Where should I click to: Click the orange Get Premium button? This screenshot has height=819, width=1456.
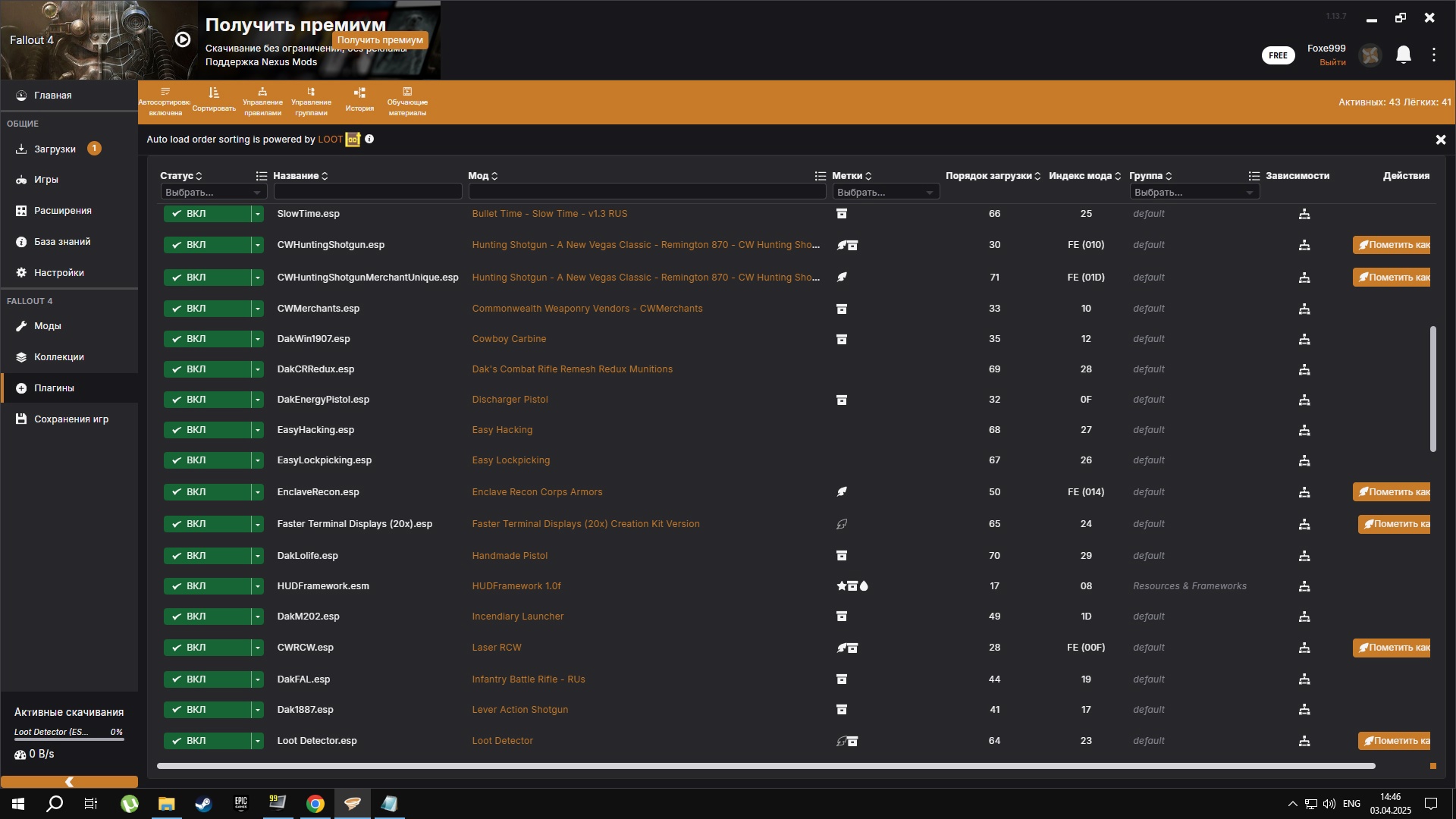coord(380,40)
